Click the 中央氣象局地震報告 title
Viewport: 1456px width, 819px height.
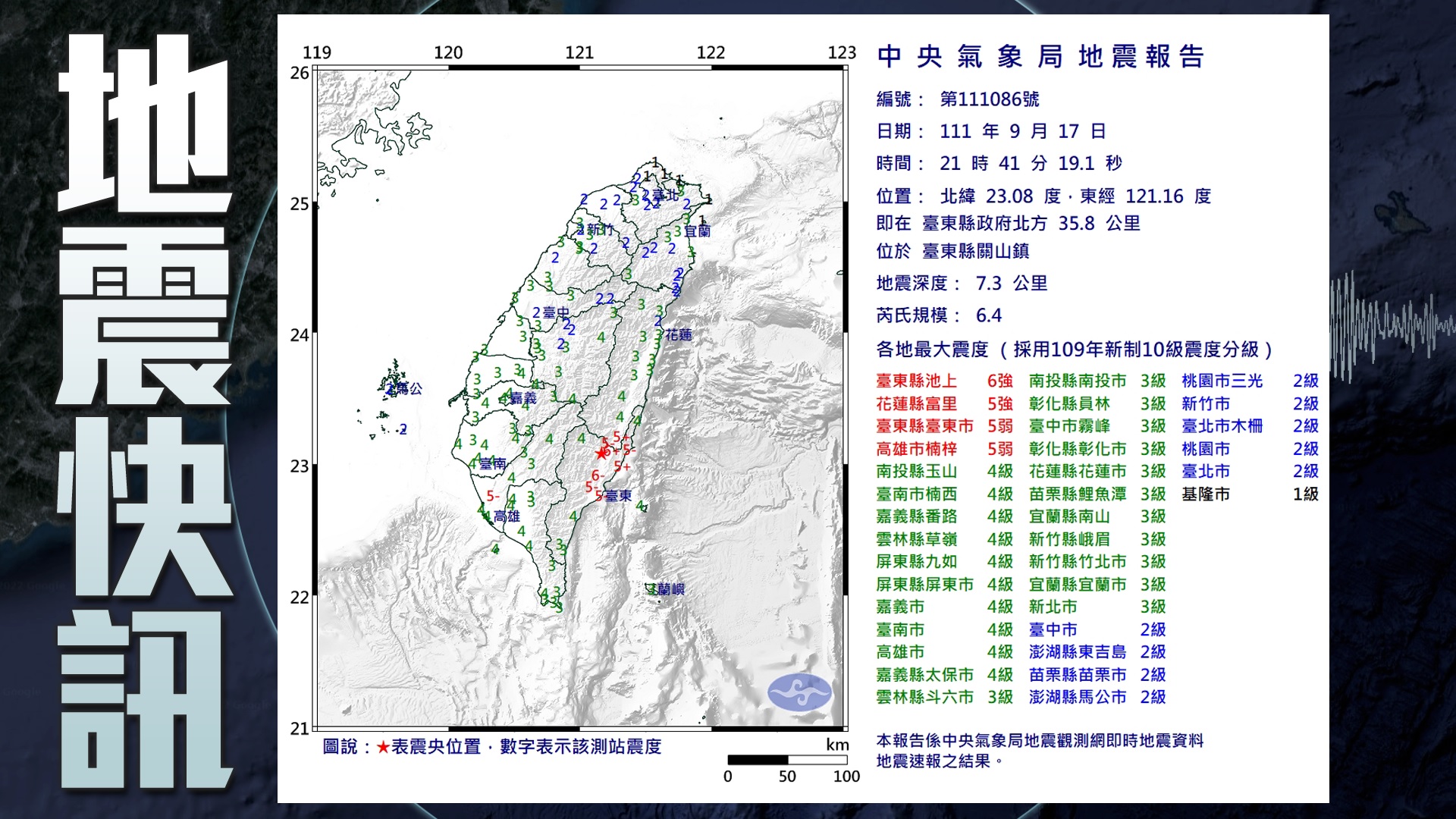click(x=1040, y=57)
